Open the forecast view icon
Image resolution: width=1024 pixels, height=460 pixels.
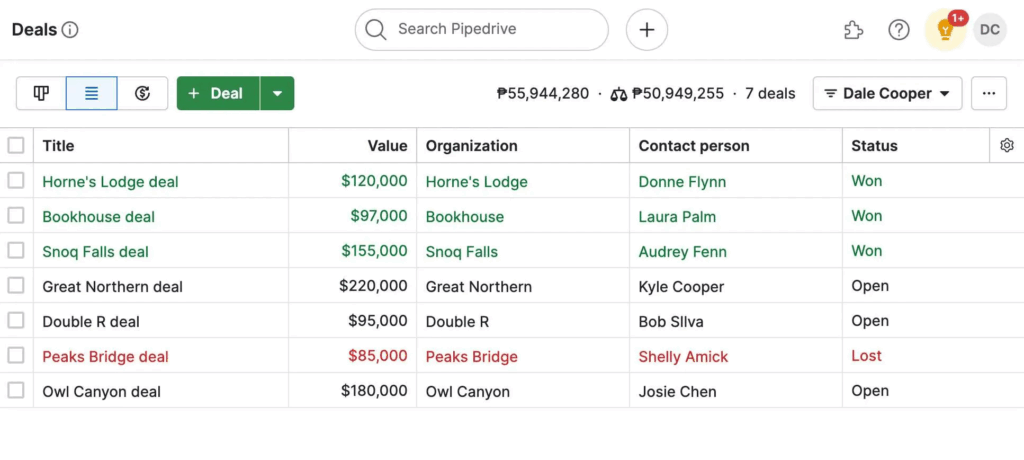pyautogui.click(x=142, y=93)
